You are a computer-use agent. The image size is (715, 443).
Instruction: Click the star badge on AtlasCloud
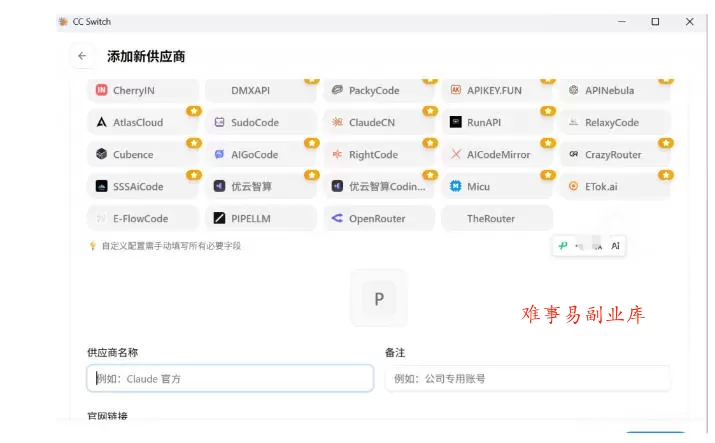[x=194, y=111]
